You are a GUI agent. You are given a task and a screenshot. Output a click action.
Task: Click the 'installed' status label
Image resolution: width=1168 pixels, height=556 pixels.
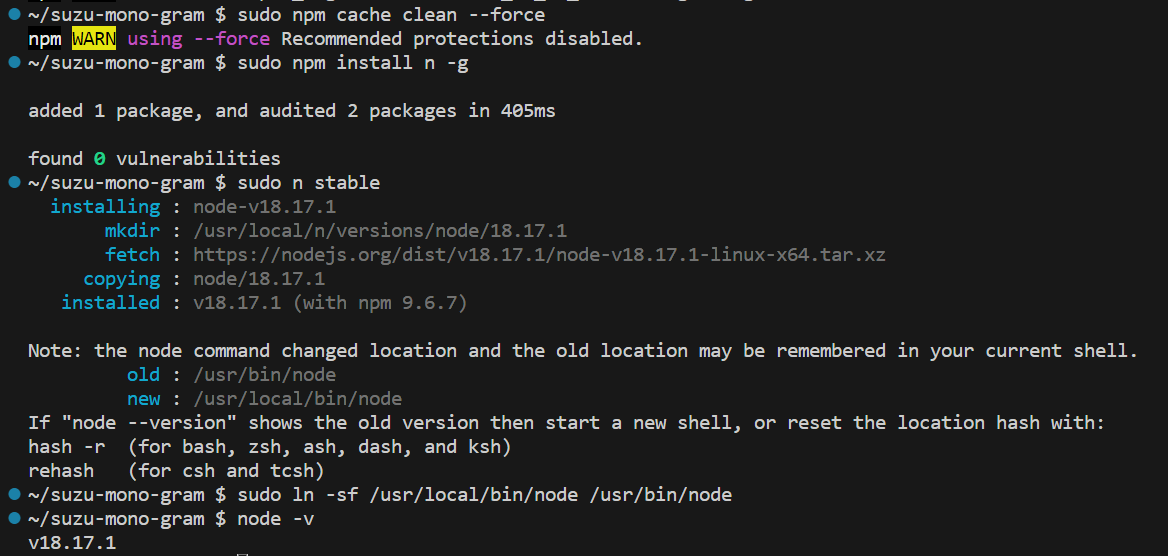110,303
